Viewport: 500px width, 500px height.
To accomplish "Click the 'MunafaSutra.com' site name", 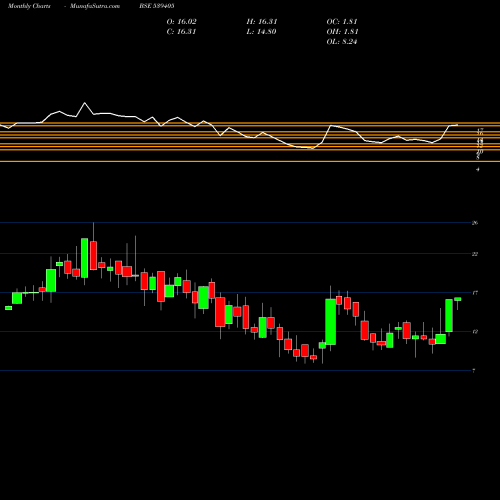I will pyautogui.click(x=95, y=6).
